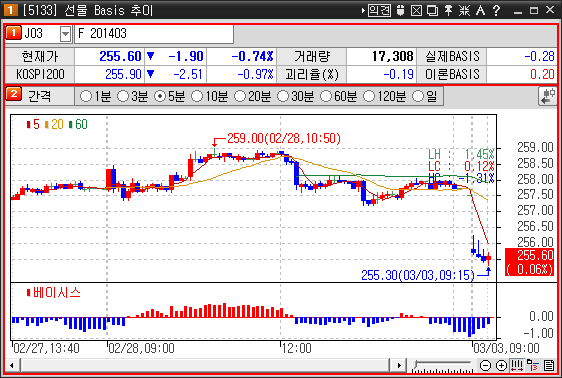
Task: Select the 60분 interval option
Action: [x=338, y=96]
